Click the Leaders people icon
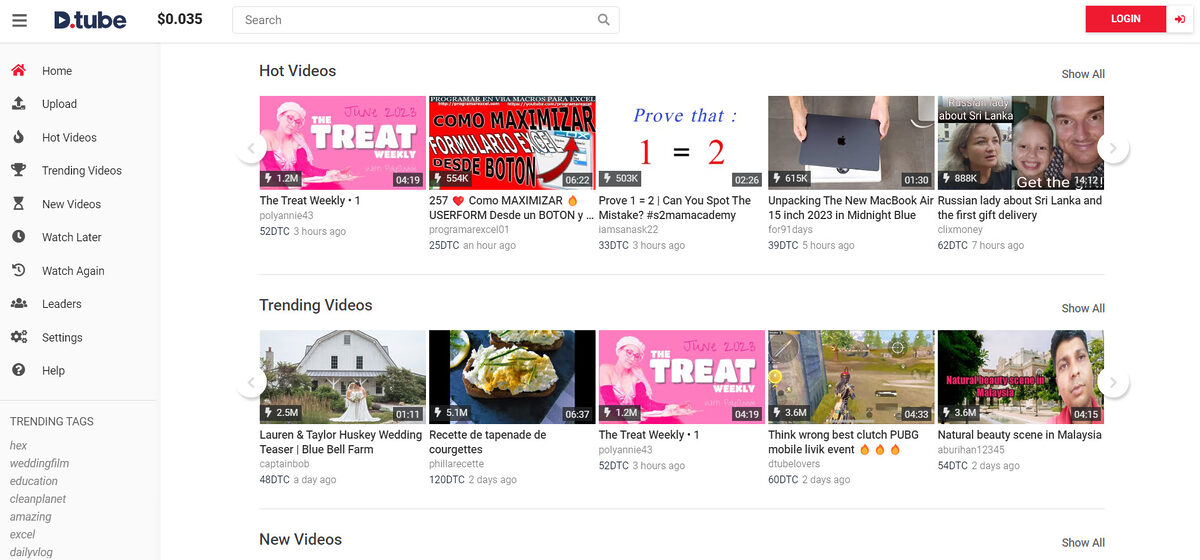The width and height of the screenshot is (1200, 560). pyautogui.click(x=18, y=304)
